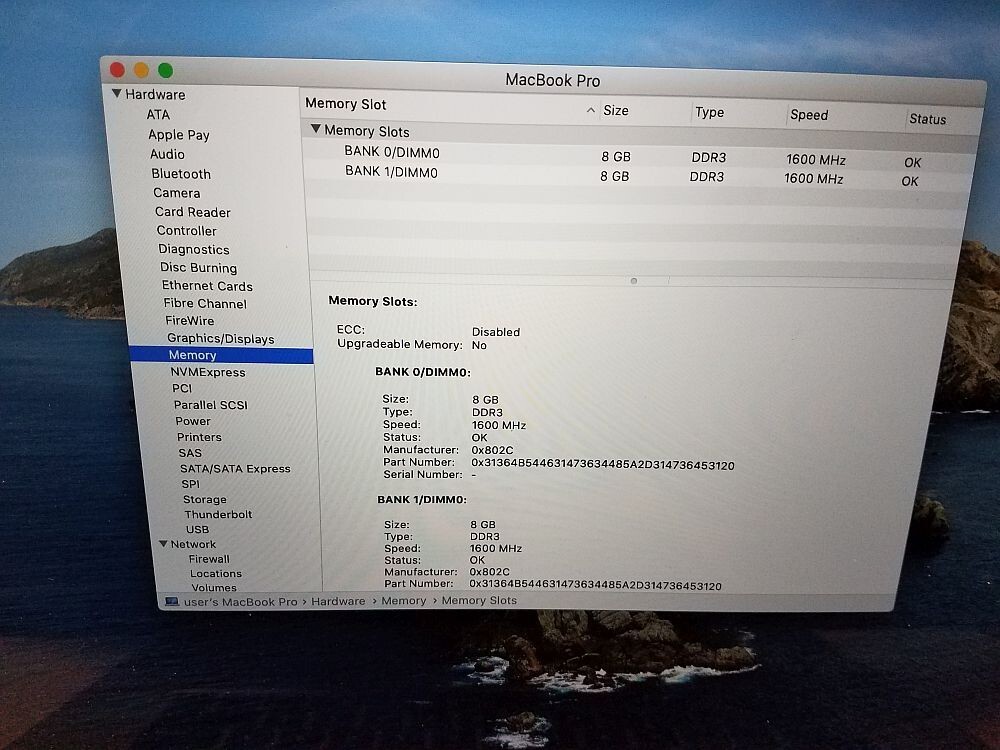This screenshot has width=1000, height=750.
Task: Open Graphics/Displays entry
Action: 221,339
